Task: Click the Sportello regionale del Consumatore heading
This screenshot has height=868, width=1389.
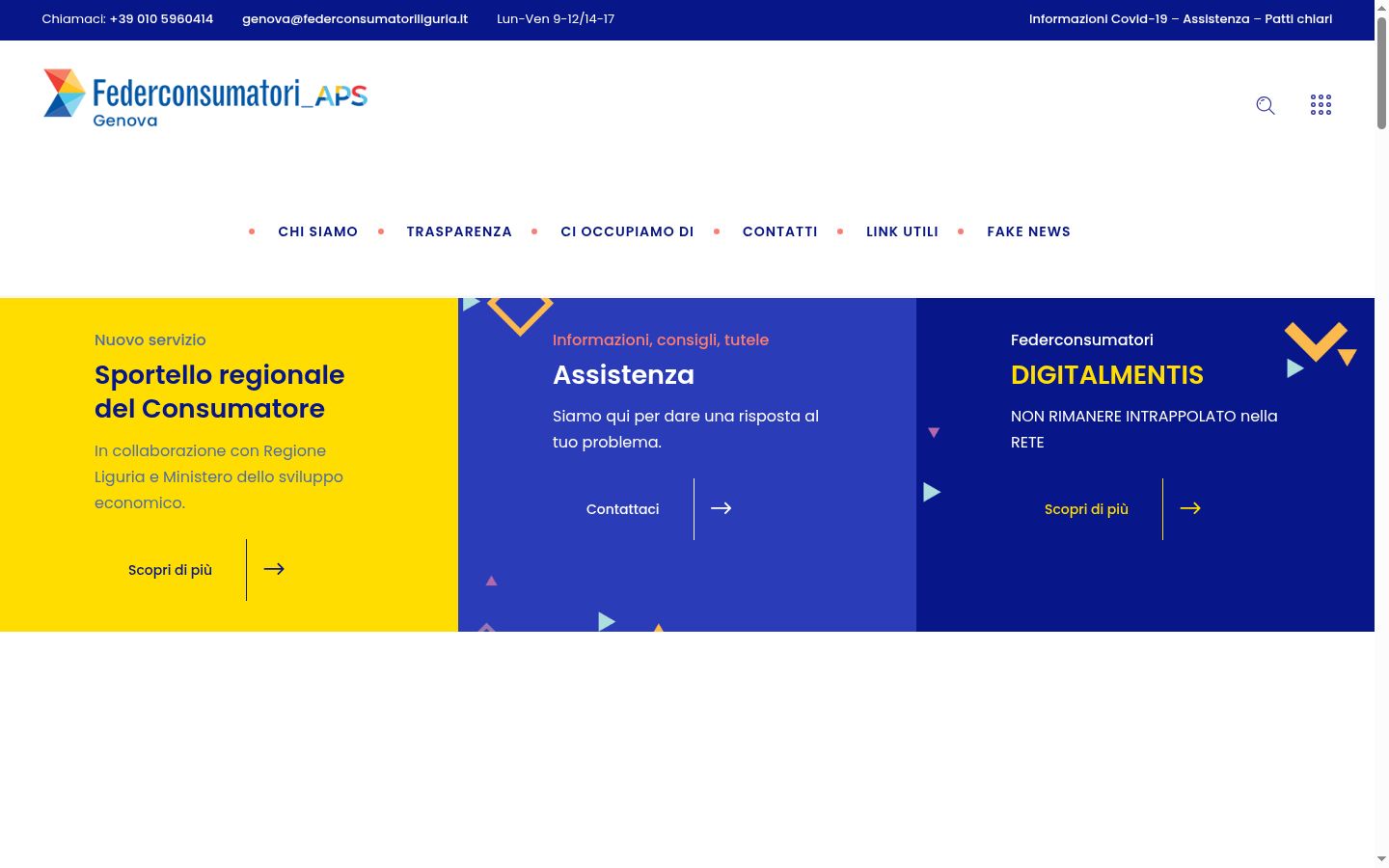Action: click(x=220, y=392)
